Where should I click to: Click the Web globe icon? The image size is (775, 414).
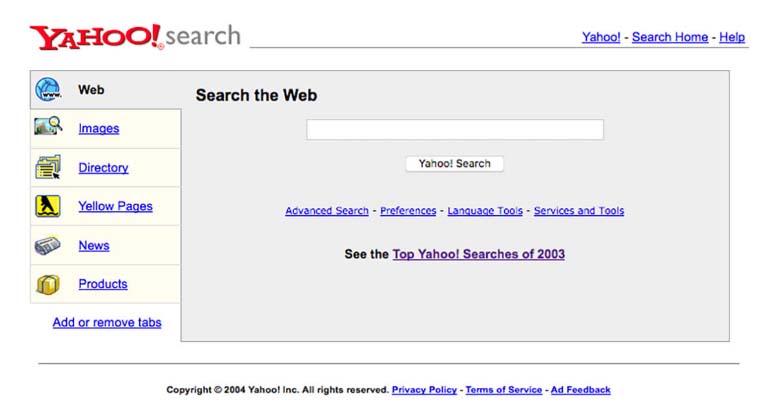(47, 89)
